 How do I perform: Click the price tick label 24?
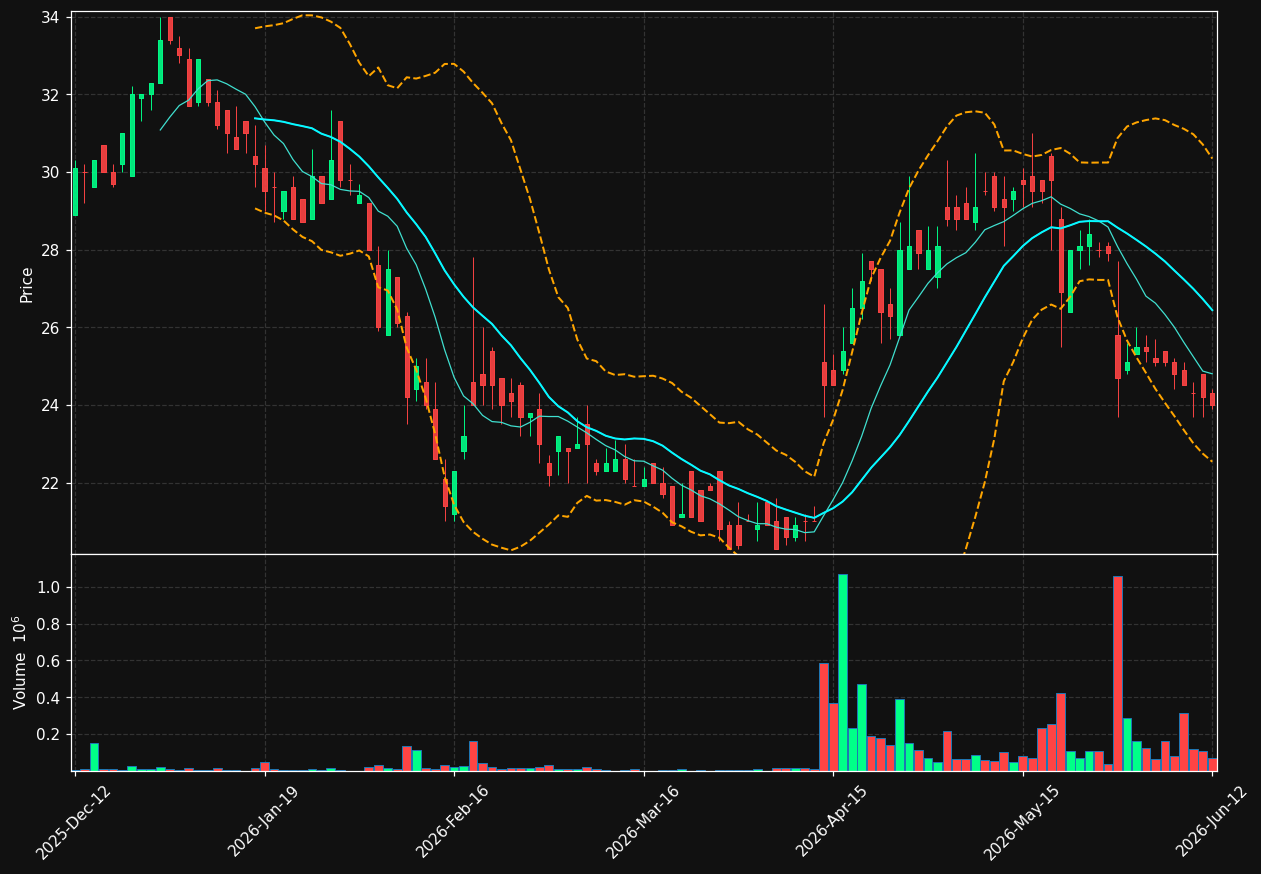point(51,405)
